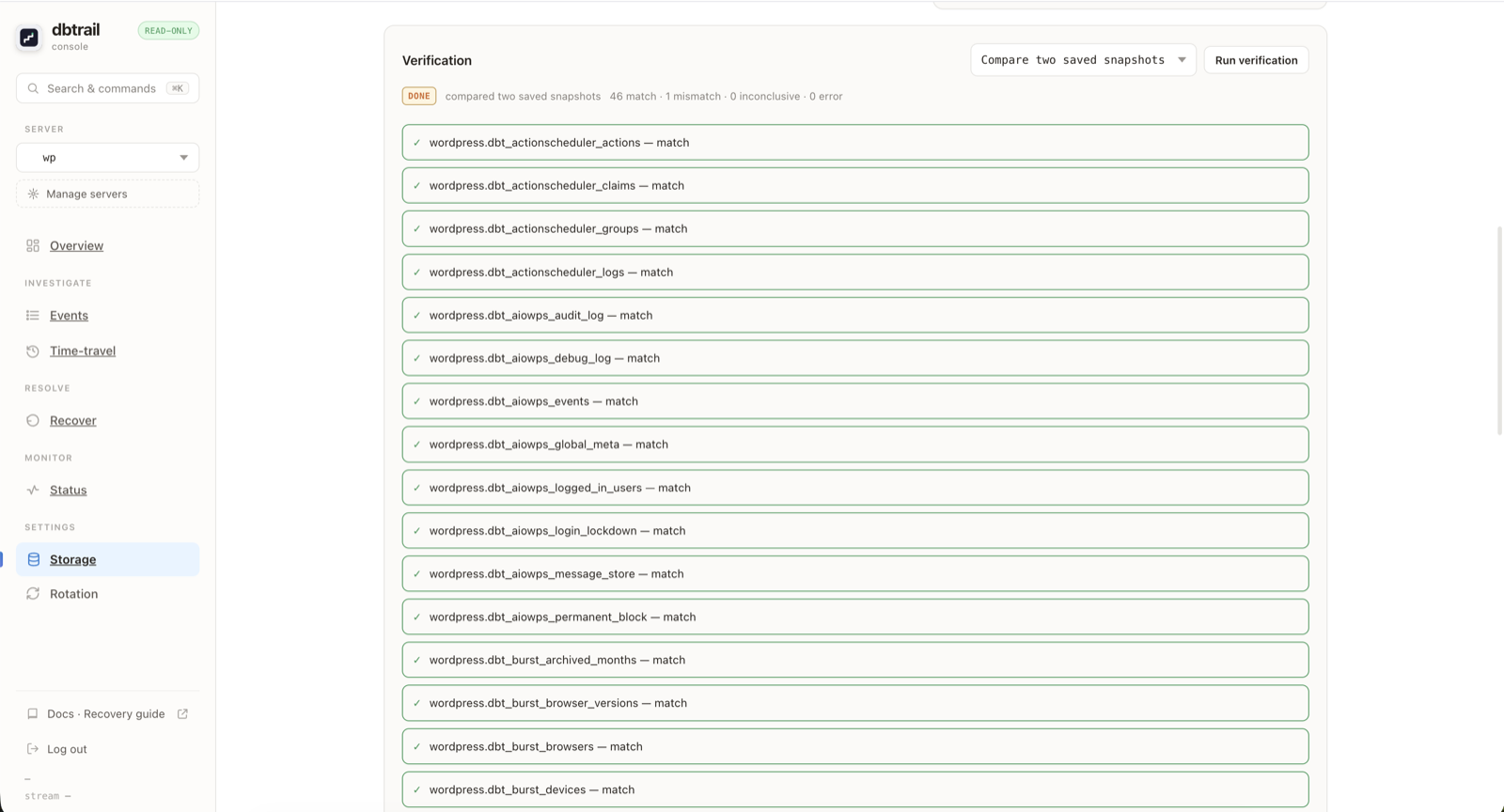1504x812 pixels.
Task: Click the Recover circular arrow icon
Action: pyautogui.click(x=33, y=421)
